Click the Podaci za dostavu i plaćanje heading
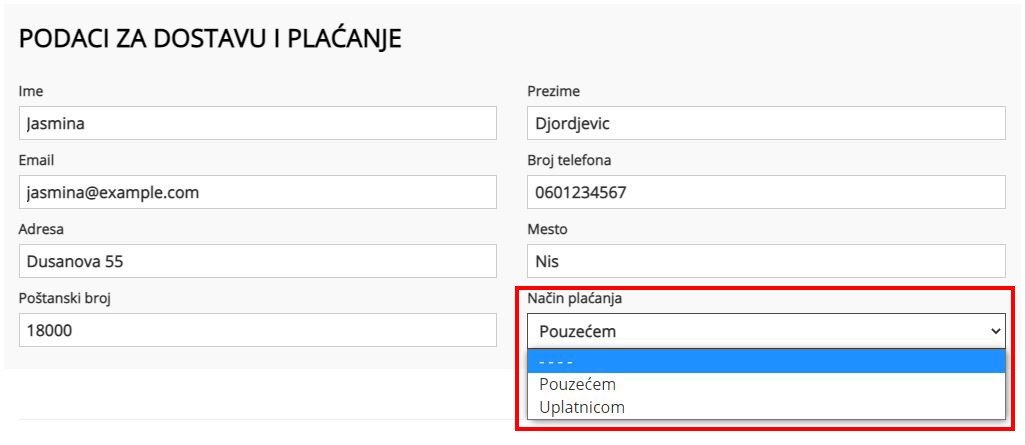 coord(210,39)
